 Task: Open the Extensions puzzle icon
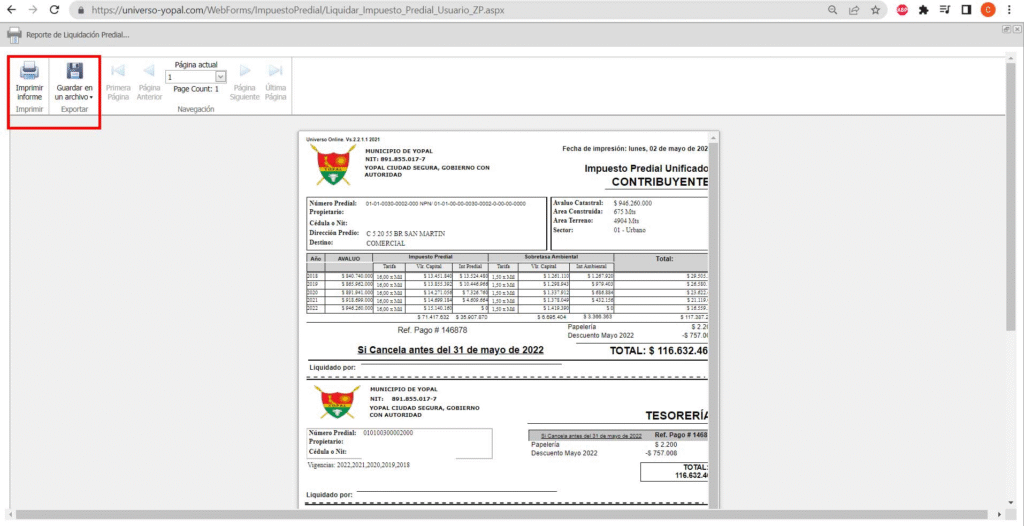(x=923, y=10)
